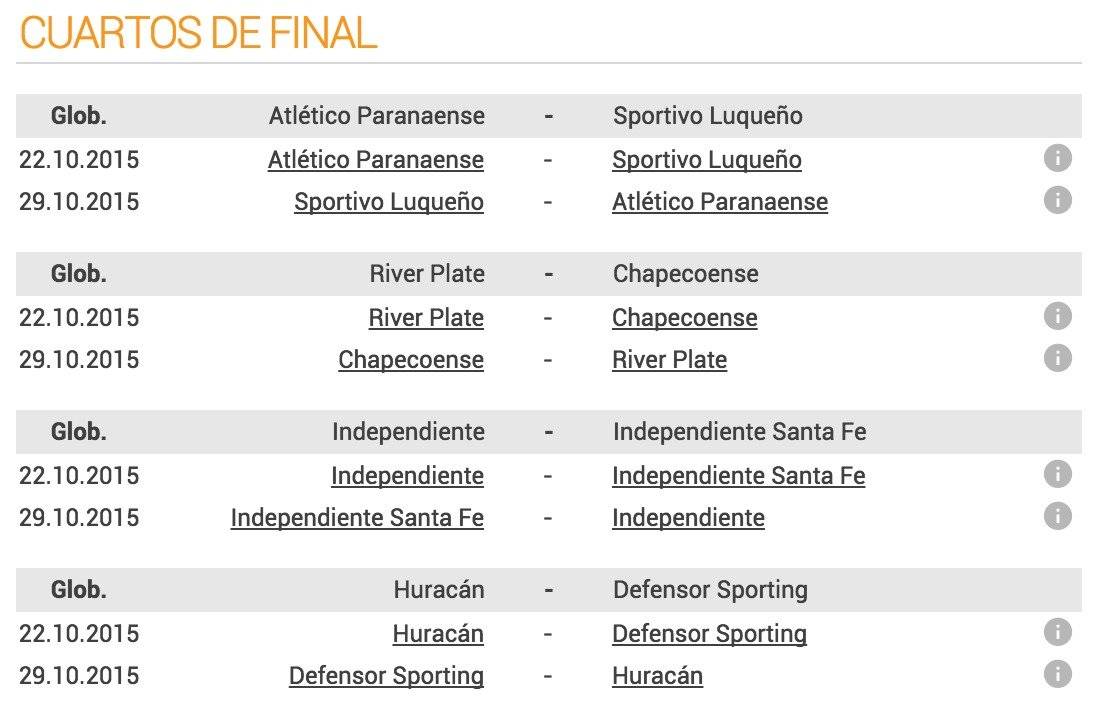This screenshot has height=722, width=1100.
Task: Open Huracán home link on 22.10.2015
Action: pos(438,634)
